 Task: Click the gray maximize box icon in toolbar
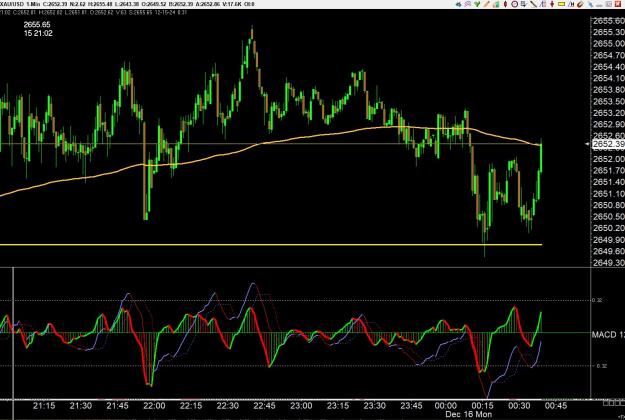point(608,4)
